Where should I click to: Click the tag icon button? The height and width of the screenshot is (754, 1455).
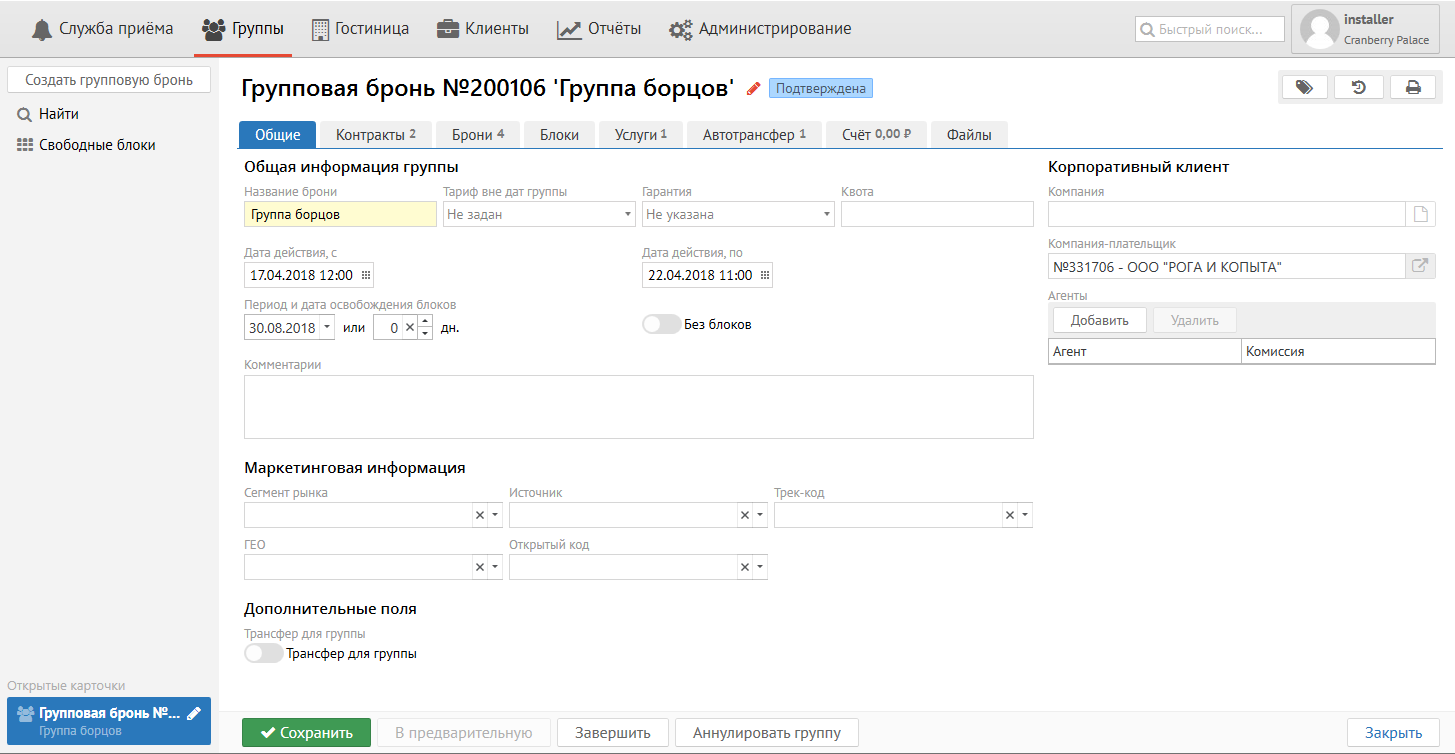pos(1304,88)
